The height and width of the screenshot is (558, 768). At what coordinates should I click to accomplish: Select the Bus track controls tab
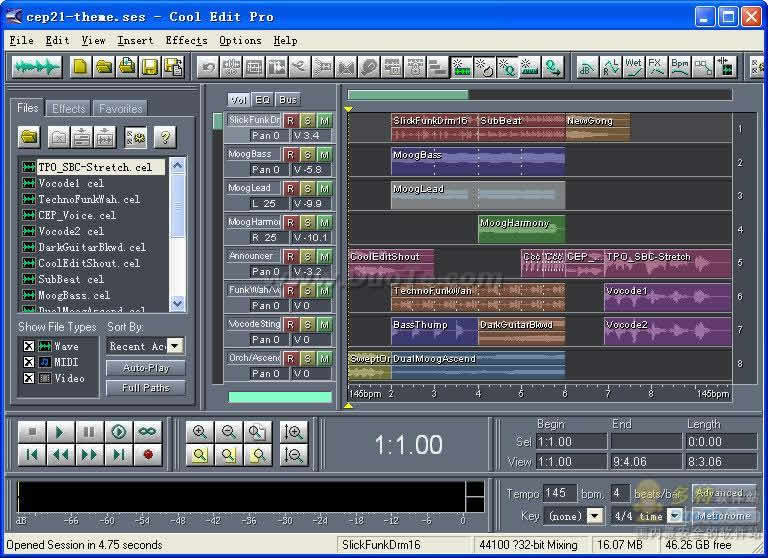(288, 100)
